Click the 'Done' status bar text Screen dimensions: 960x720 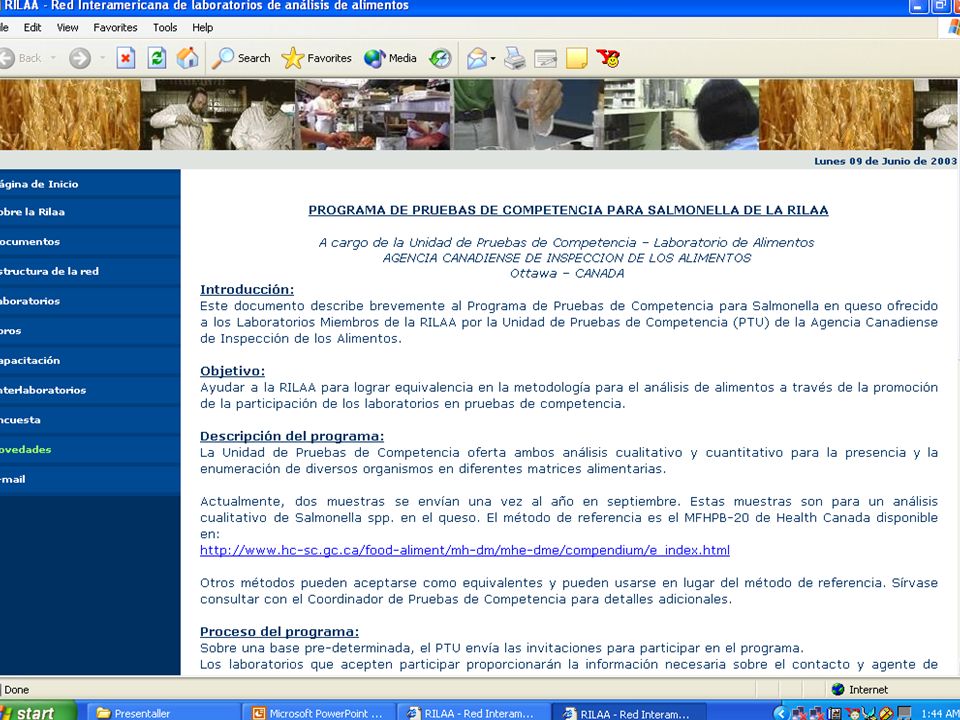(17, 690)
